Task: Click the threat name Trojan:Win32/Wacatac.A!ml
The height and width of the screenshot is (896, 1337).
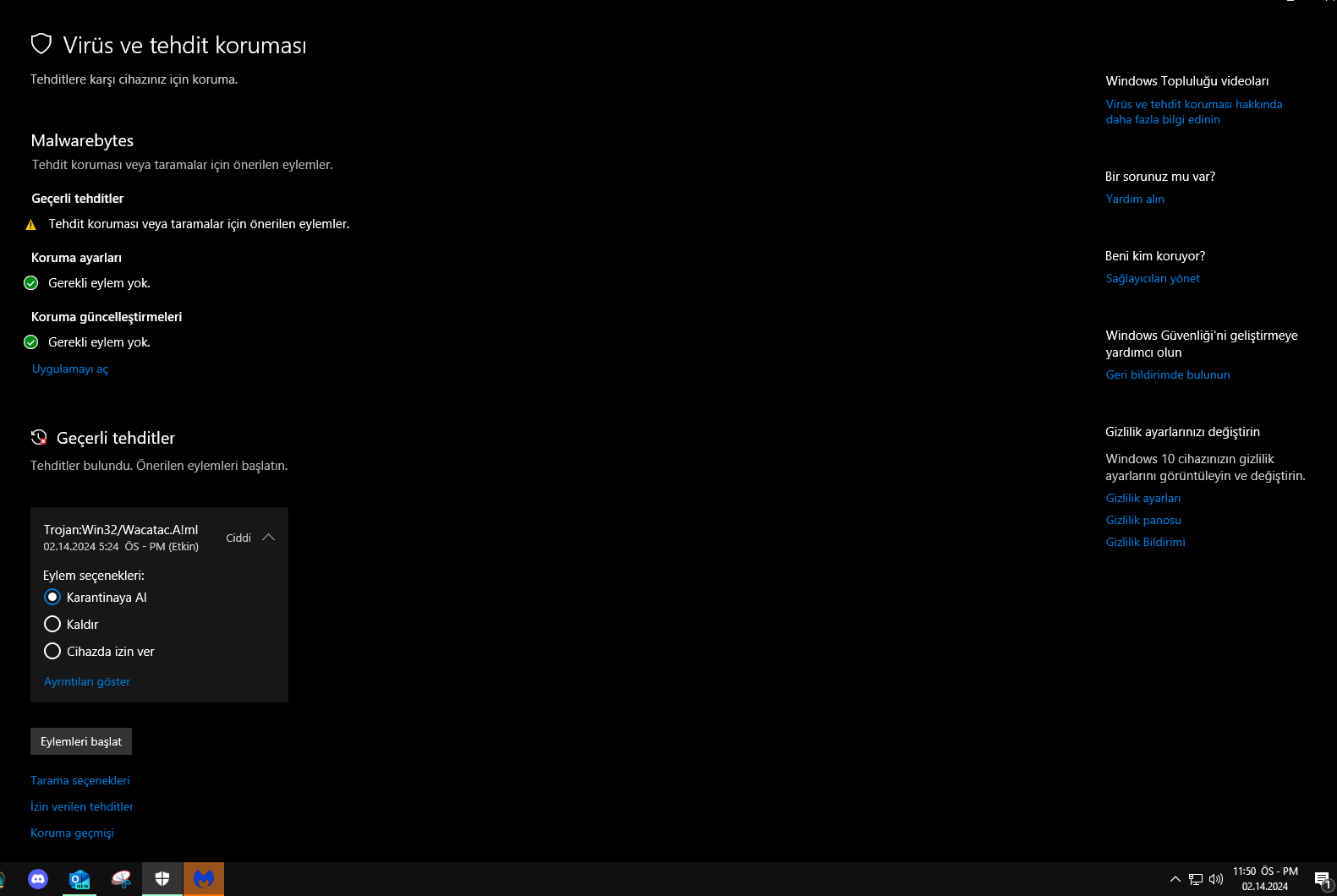Action: (x=121, y=530)
